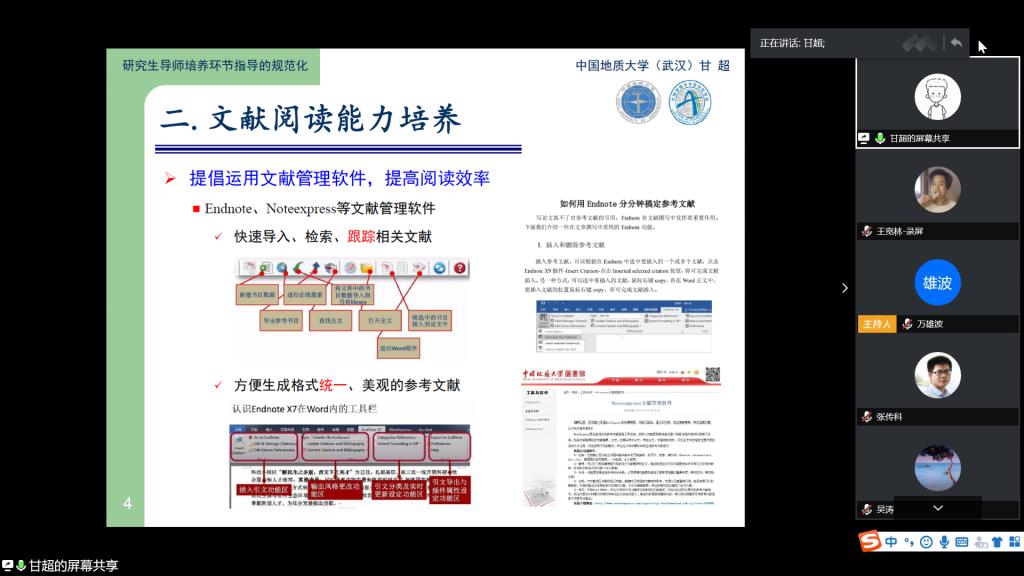Toggle Sogou punctuation mode button
This screenshot has height=576, width=1024.
click(x=909, y=542)
